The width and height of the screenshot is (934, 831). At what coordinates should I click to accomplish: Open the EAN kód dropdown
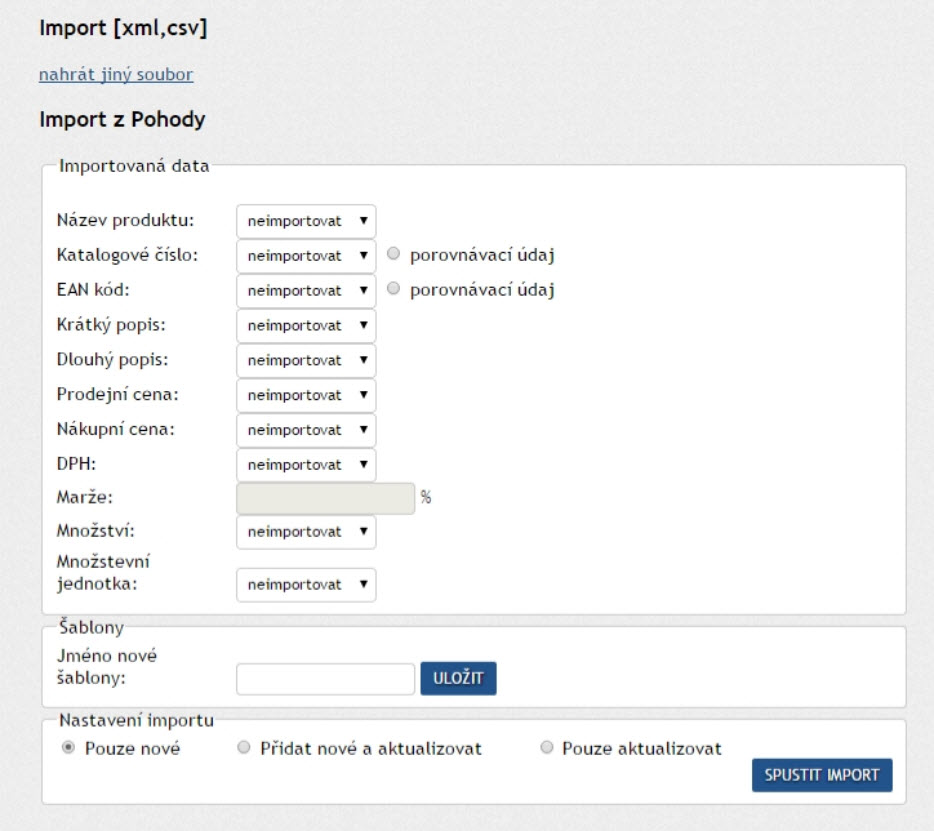click(306, 291)
